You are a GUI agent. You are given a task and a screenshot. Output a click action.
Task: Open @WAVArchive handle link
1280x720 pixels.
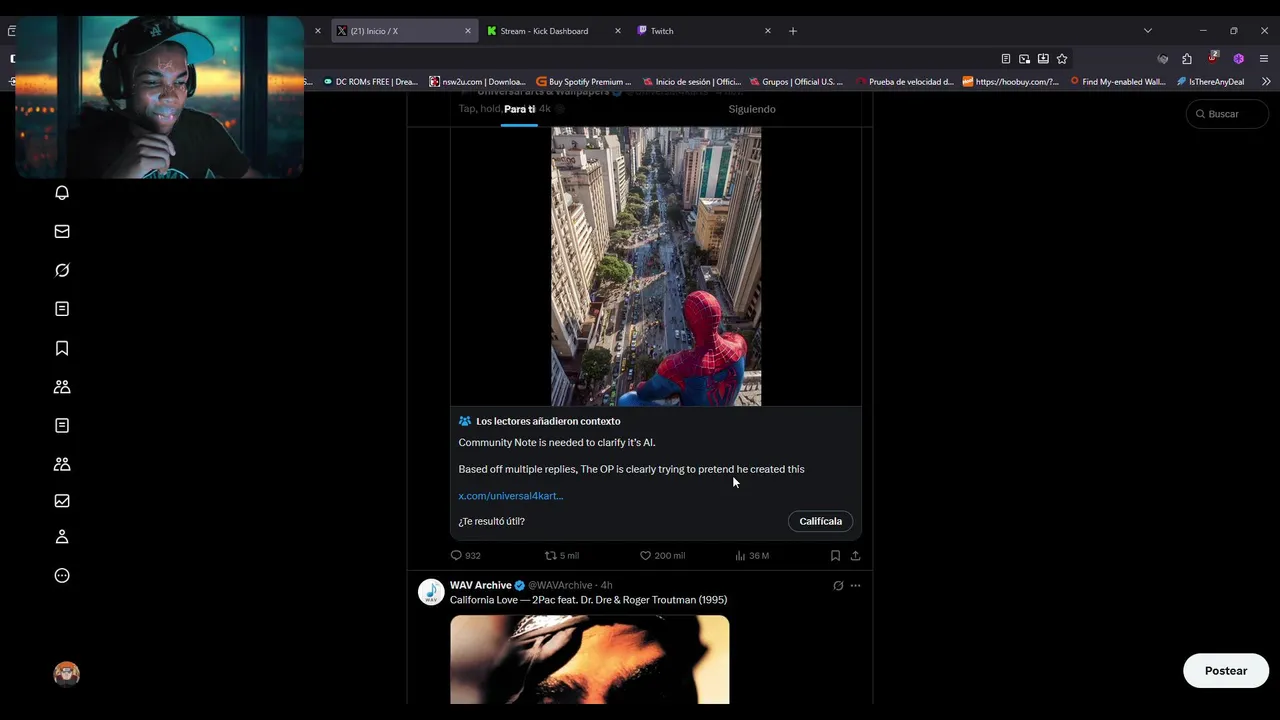coord(560,585)
